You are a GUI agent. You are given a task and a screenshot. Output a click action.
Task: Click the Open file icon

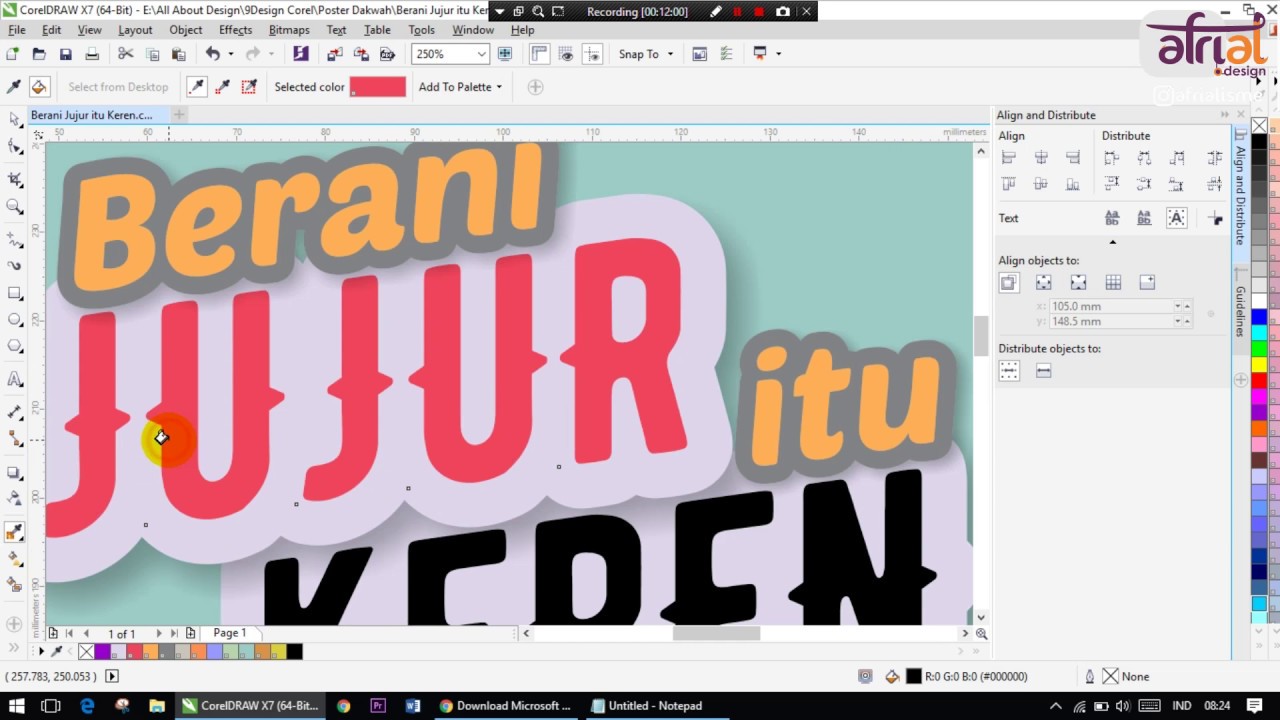tap(39, 54)
